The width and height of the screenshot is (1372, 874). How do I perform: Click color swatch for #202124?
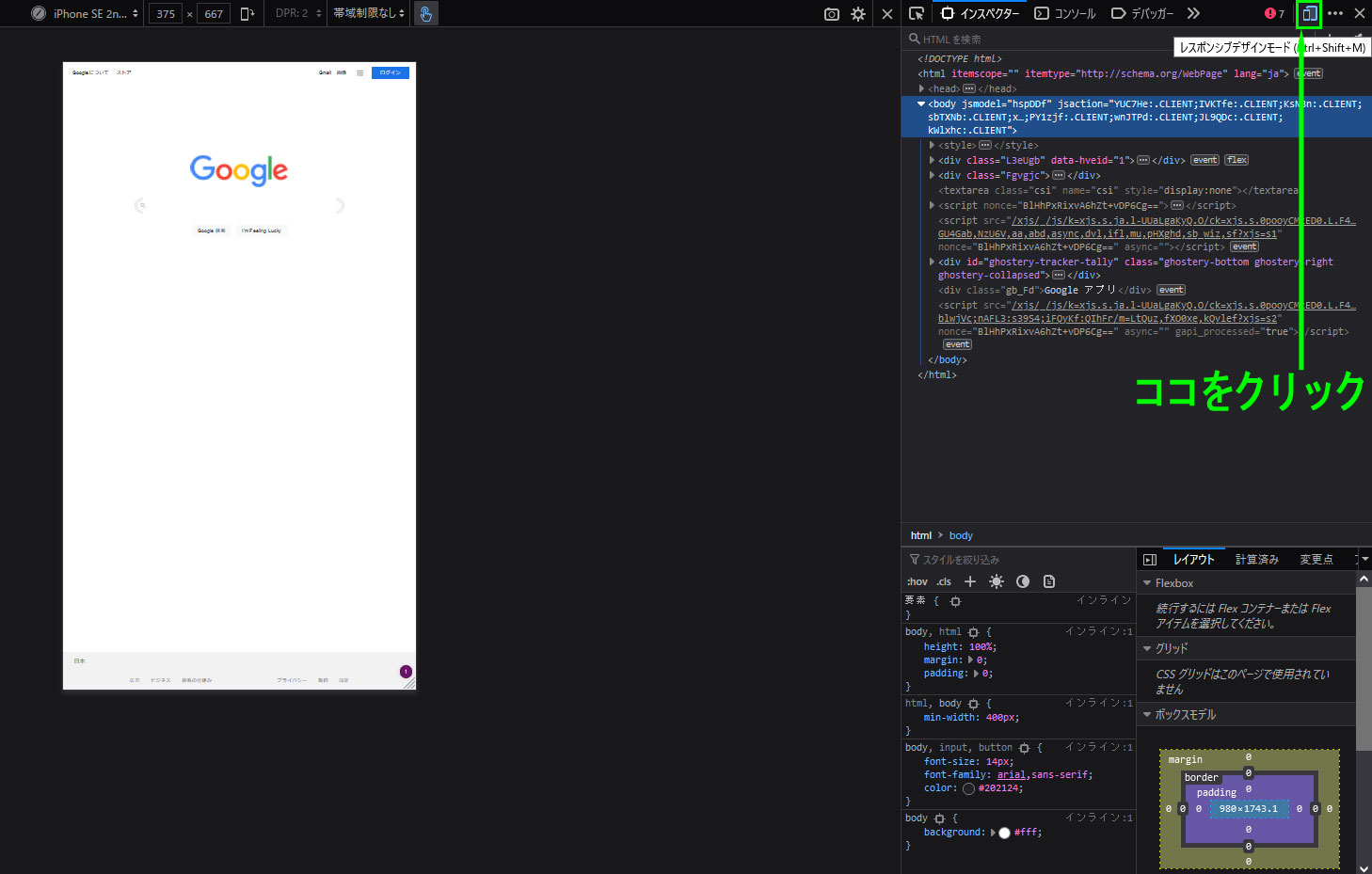point(968,788)
